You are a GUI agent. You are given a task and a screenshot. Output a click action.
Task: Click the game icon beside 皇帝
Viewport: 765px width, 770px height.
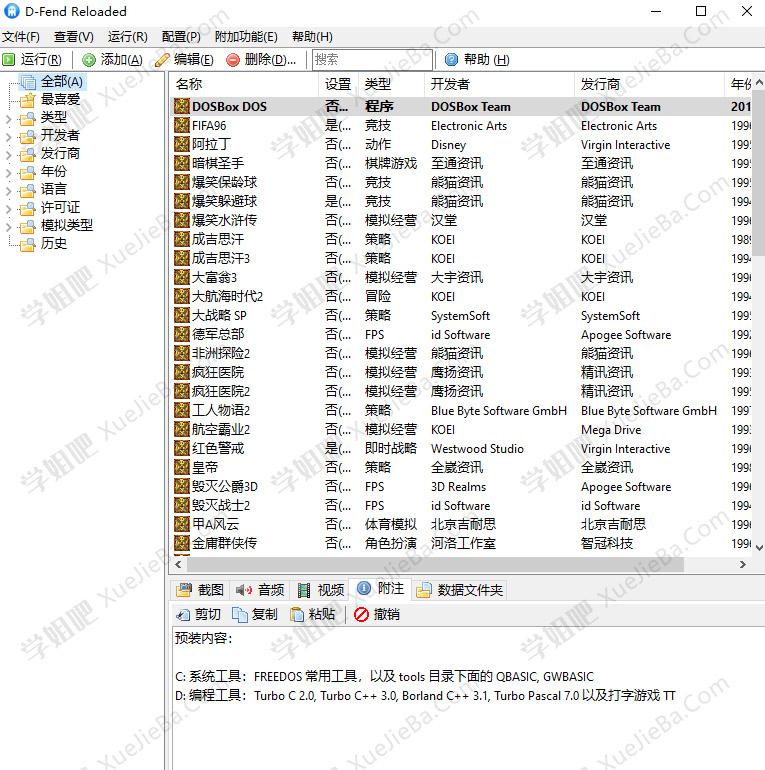coord(182,467)
